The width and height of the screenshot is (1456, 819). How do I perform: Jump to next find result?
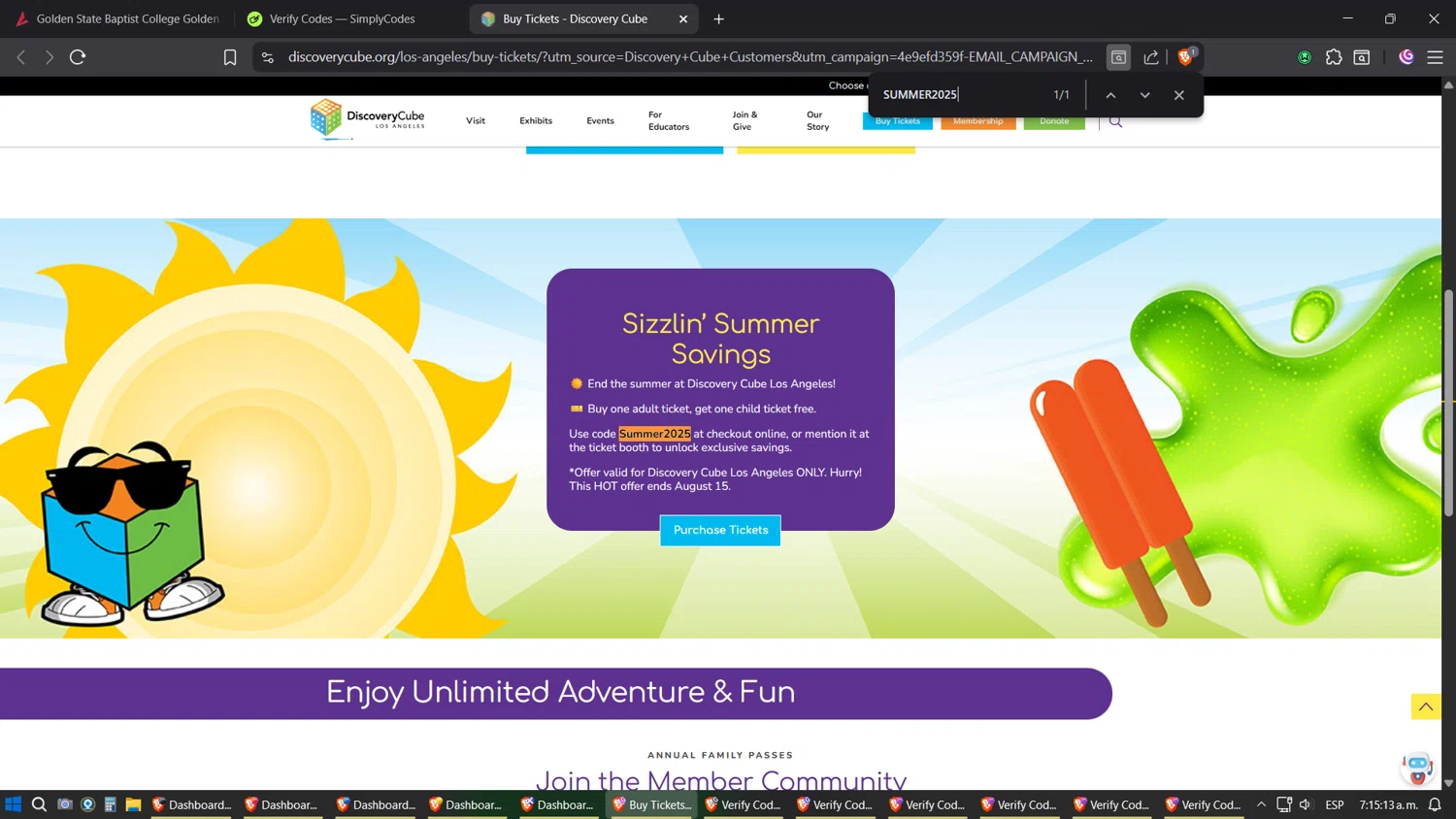click(1145, 95)
